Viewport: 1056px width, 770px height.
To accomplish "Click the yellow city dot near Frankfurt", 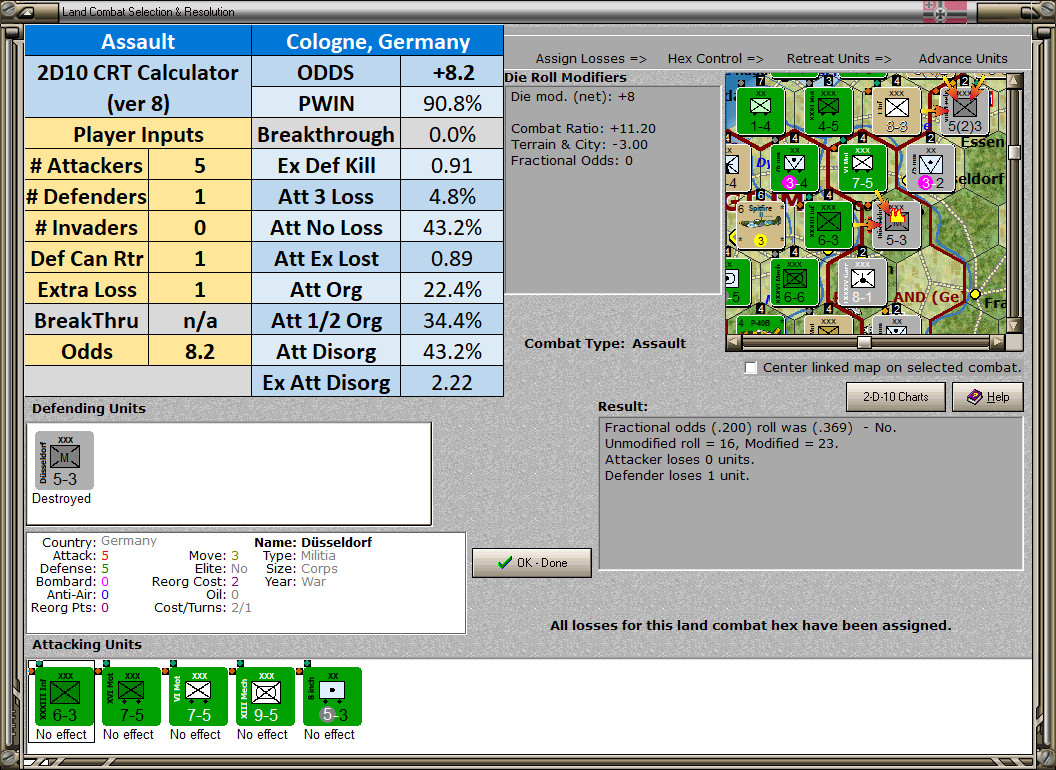I will coord(974,294).
